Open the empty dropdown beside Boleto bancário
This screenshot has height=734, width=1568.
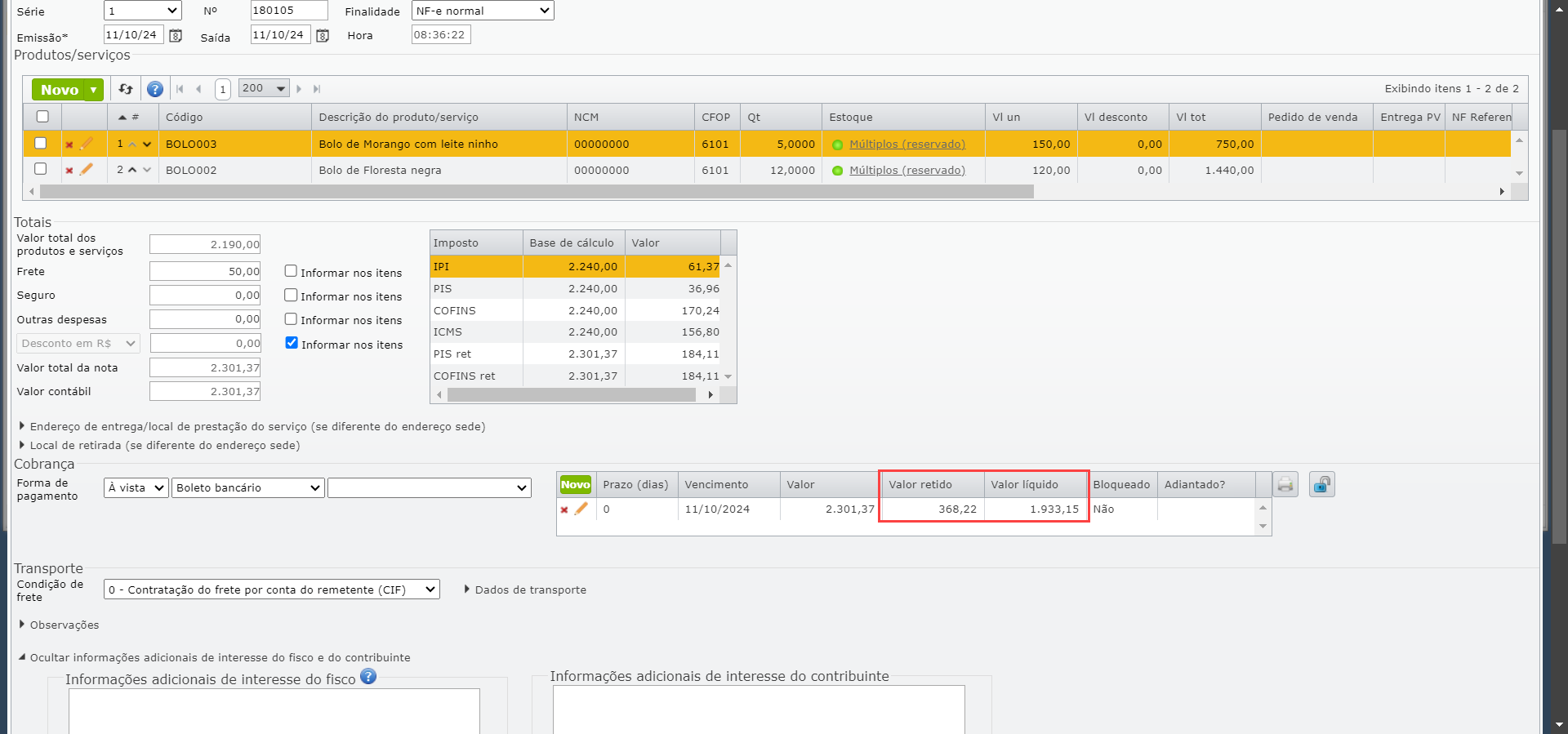[430, 487]
